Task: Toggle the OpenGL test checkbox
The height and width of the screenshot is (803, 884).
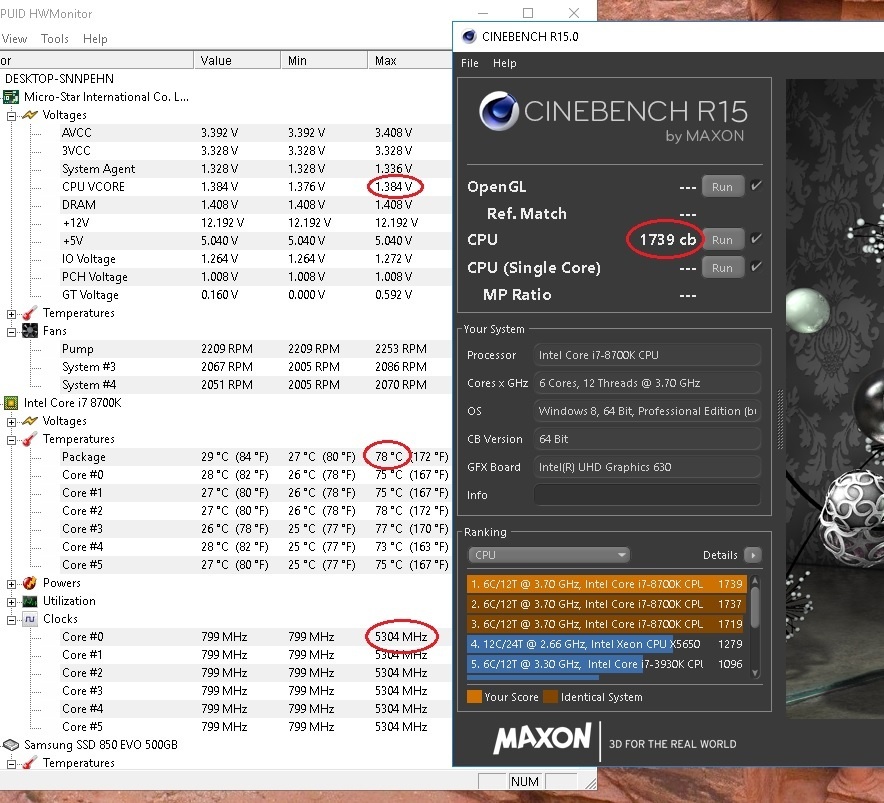Action: 756,186
